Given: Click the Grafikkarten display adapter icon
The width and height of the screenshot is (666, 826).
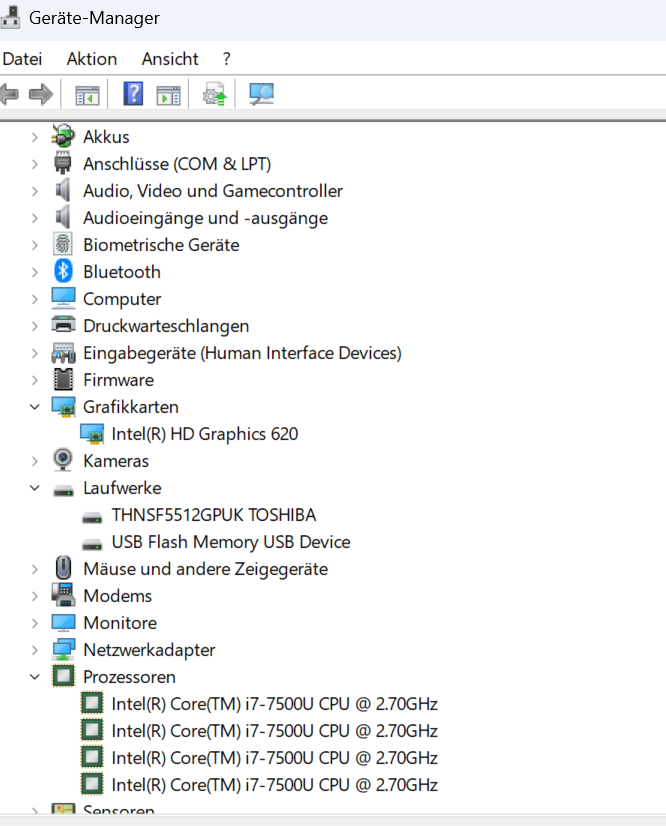Looking at the screenshot, I should pos(63,407).
